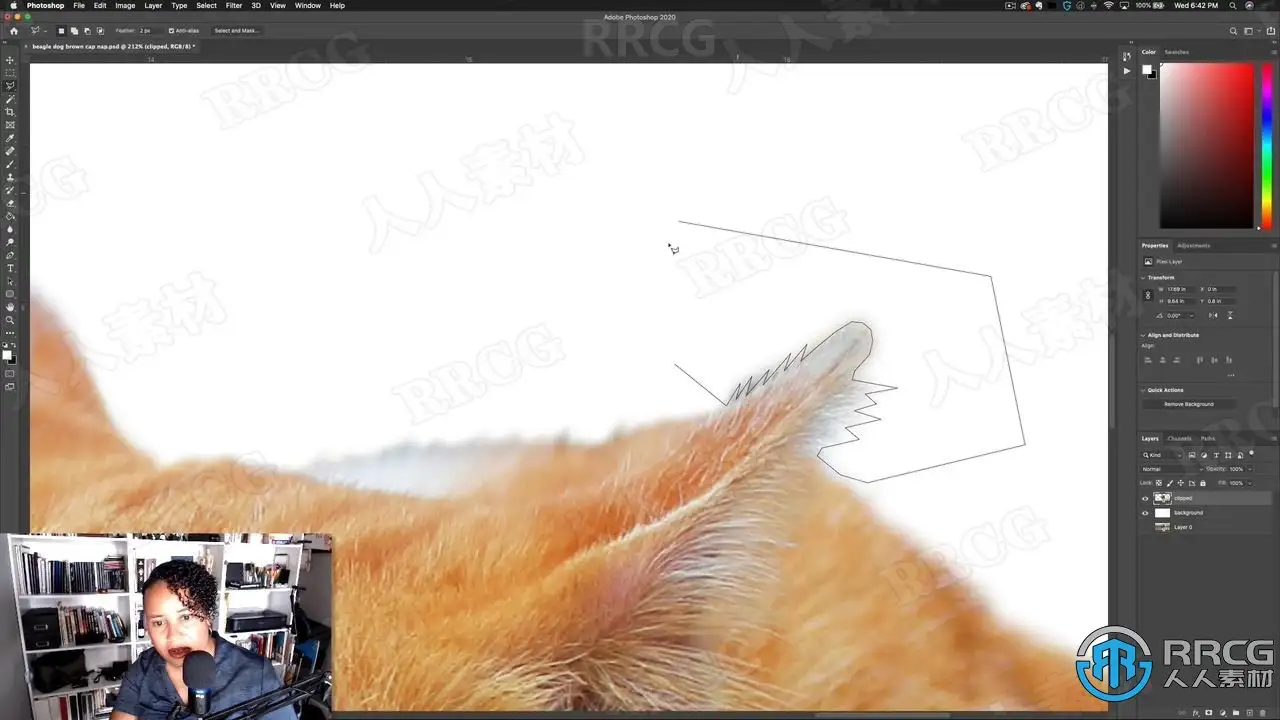Select the Pen tool
This screenshot has height=720, width=1280.
point(11,255)
